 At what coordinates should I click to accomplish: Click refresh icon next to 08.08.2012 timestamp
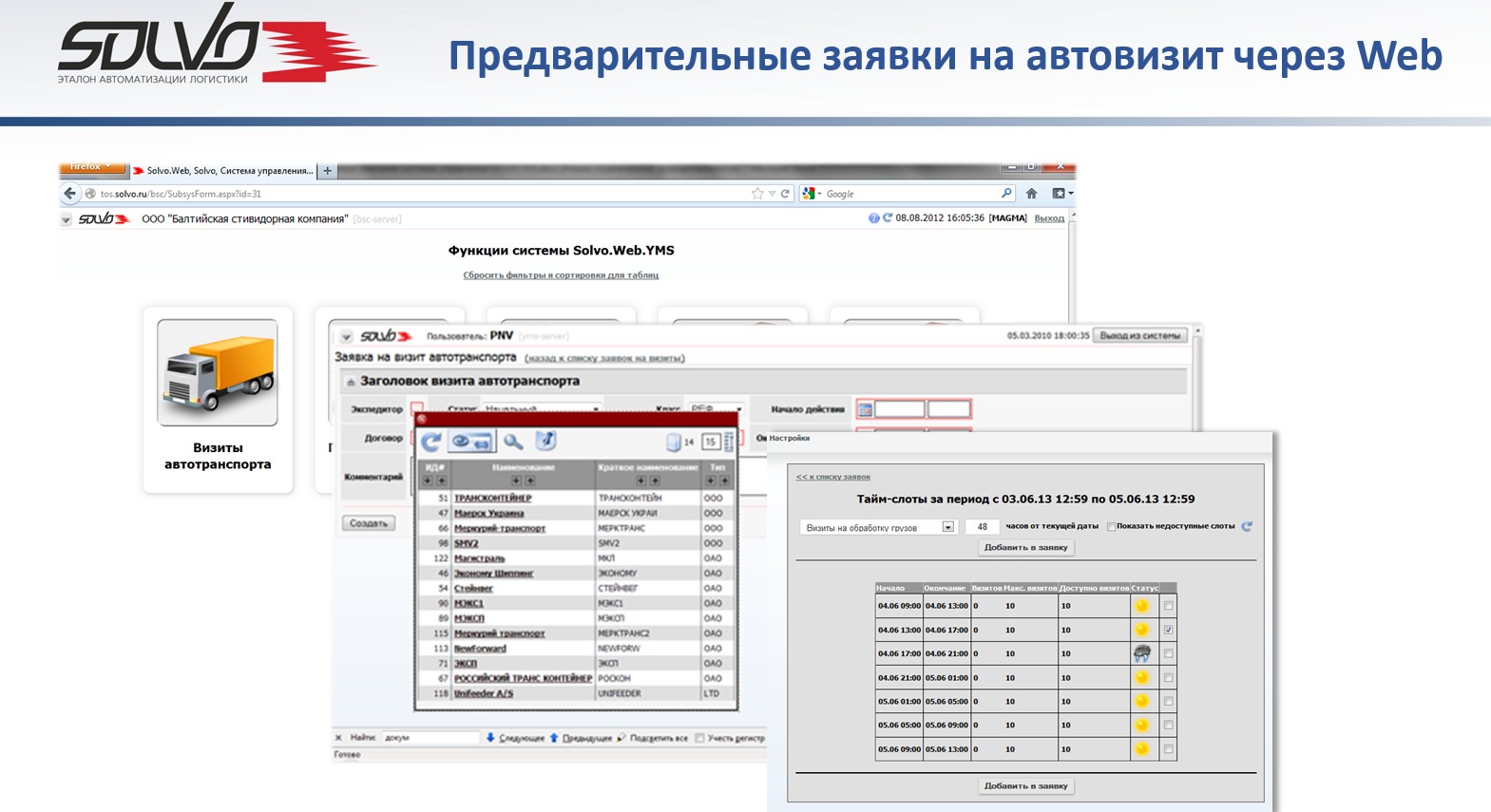click(x=888, y=218)
